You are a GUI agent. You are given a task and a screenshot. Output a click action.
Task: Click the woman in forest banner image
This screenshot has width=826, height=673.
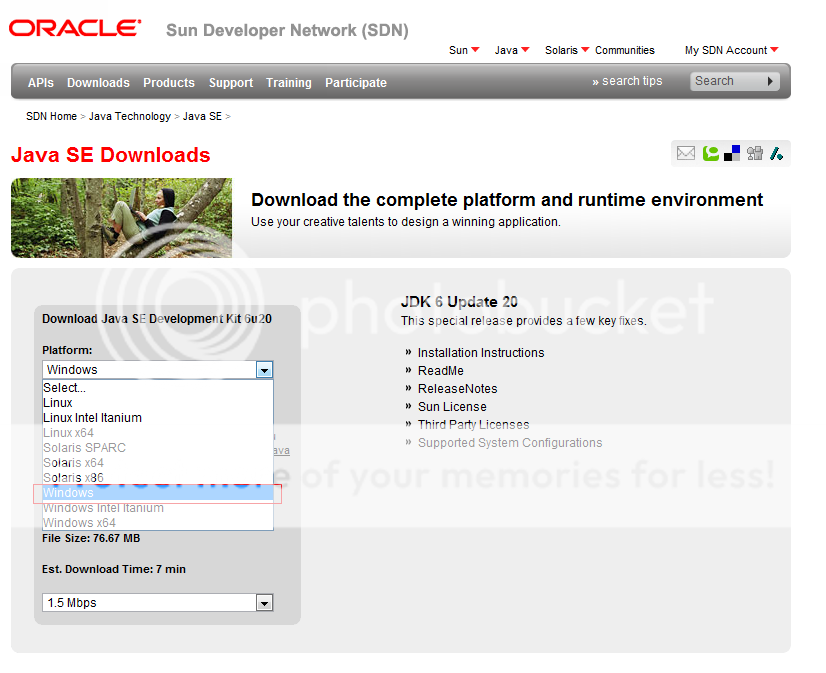(x=121, y=218)
